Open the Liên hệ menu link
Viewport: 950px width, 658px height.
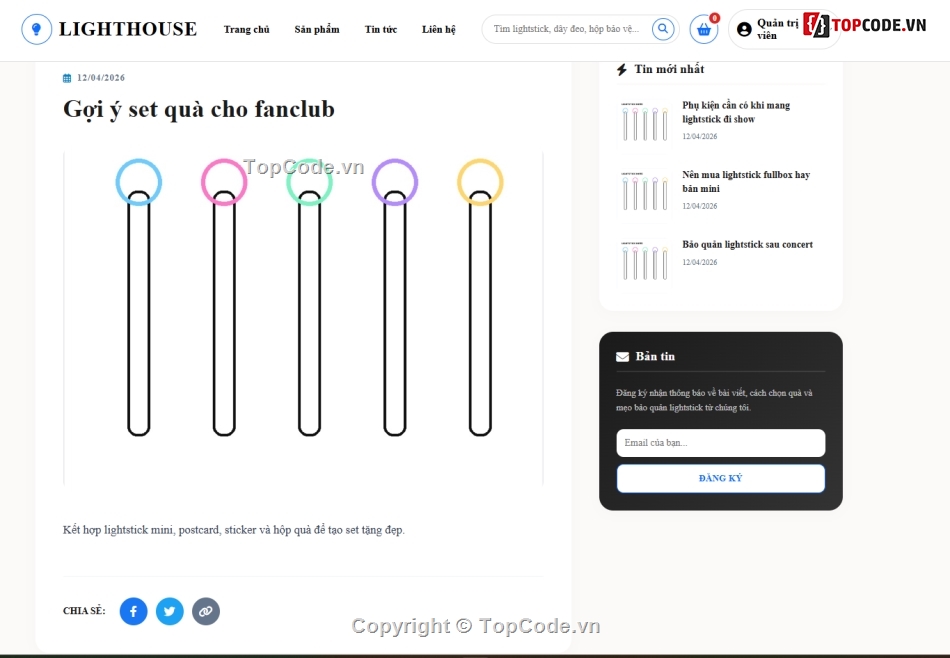pos(439,29)
